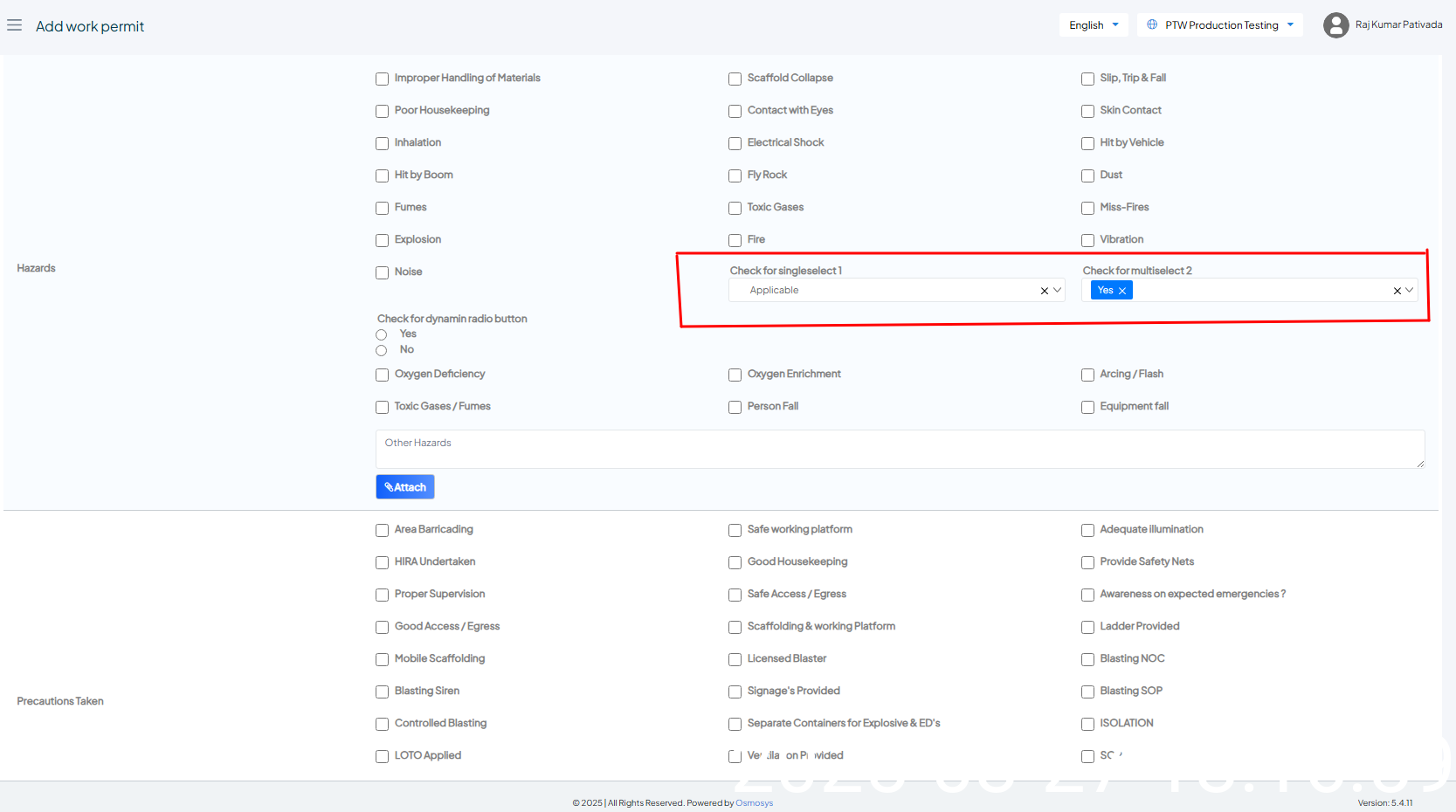Expand the Check for multiselect 2 dropdown arrow
Image resolution: width=1456 pixels, height=812 pixels.
1409,290
